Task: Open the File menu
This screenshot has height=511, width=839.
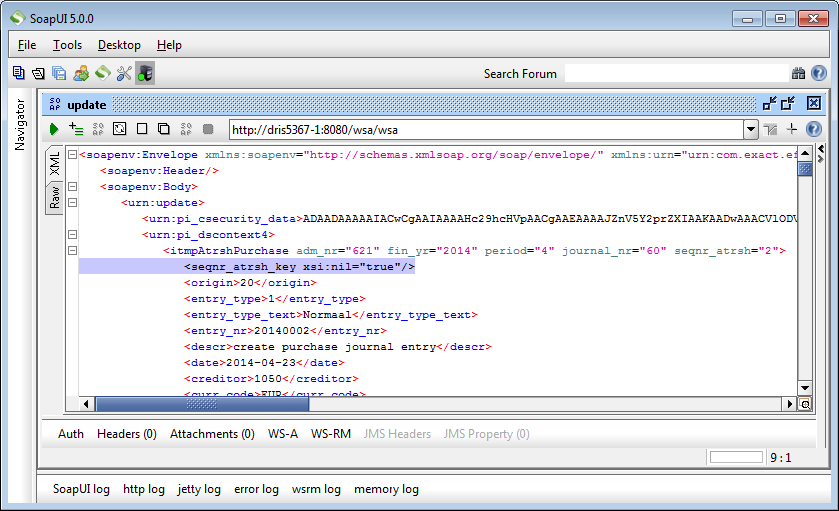Action: 27,45
